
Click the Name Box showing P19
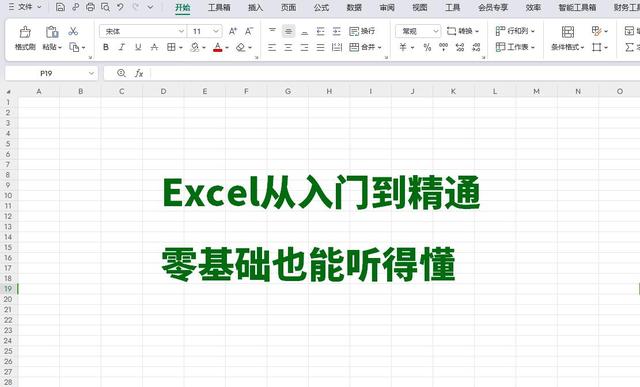tap(51, 73)
